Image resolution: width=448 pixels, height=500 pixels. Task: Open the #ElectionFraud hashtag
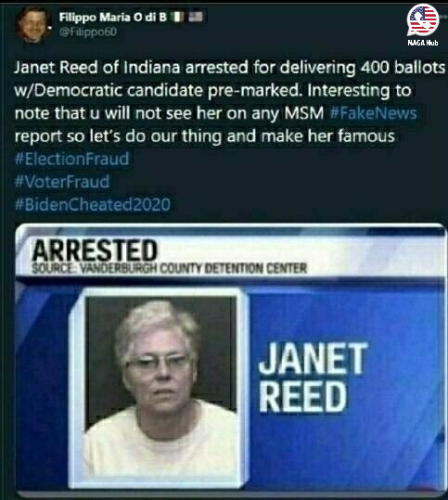[72, 159]
